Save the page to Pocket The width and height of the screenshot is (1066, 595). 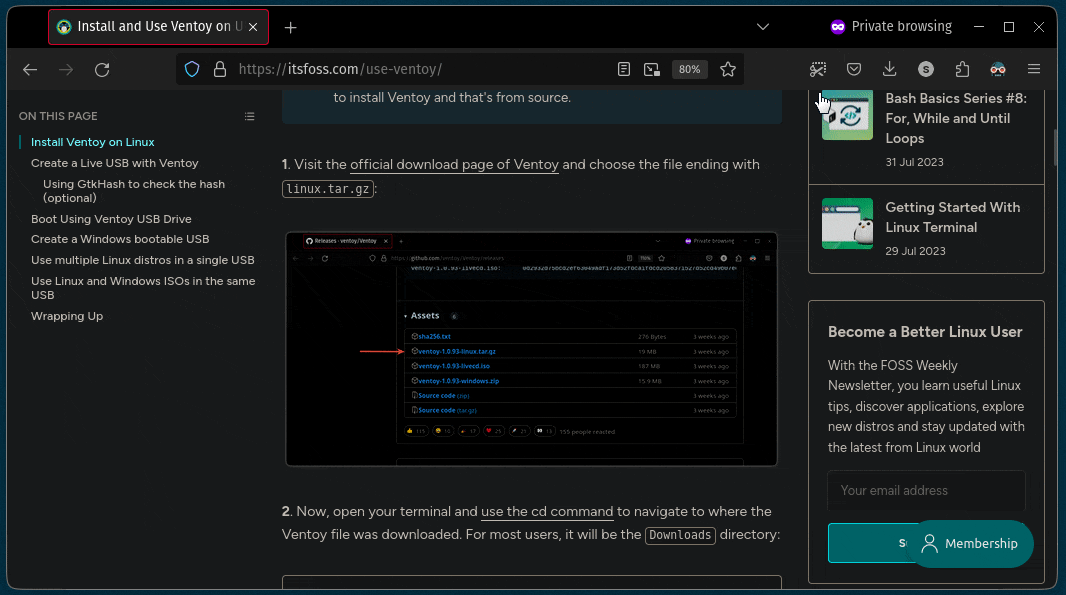click(x=854, y=69)
